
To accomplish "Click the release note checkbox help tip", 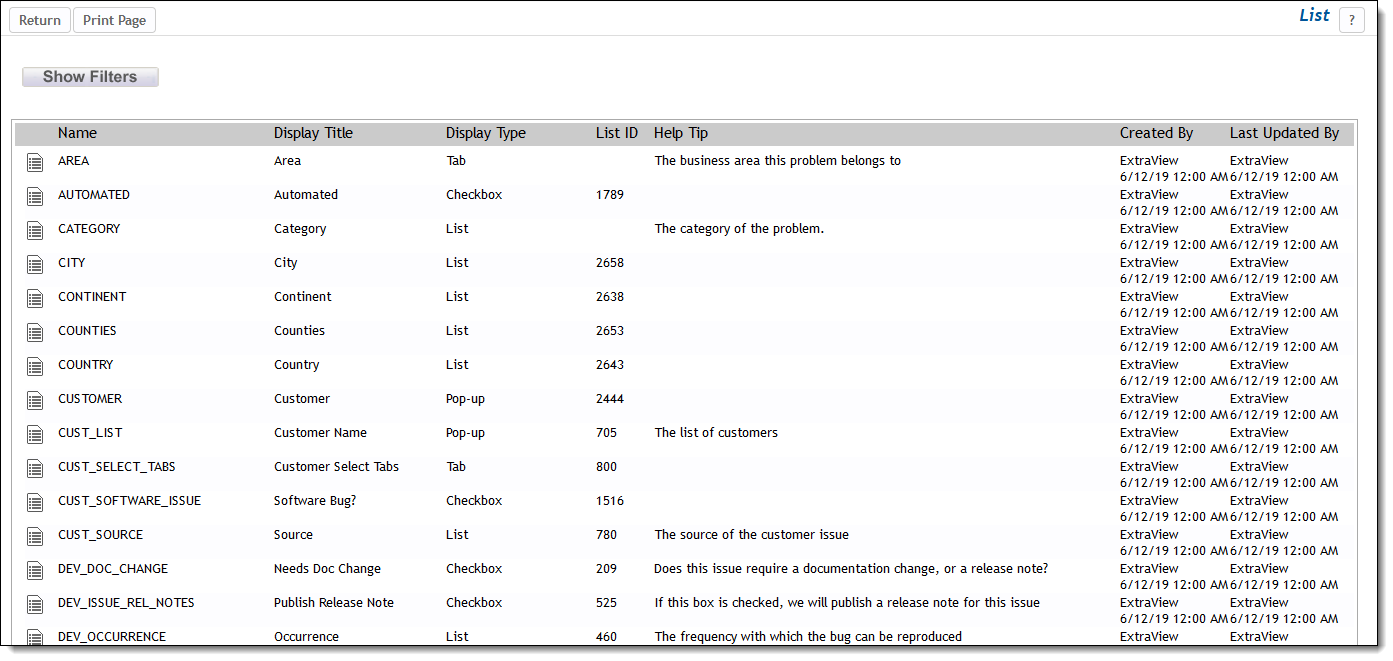I will (847, 602).
